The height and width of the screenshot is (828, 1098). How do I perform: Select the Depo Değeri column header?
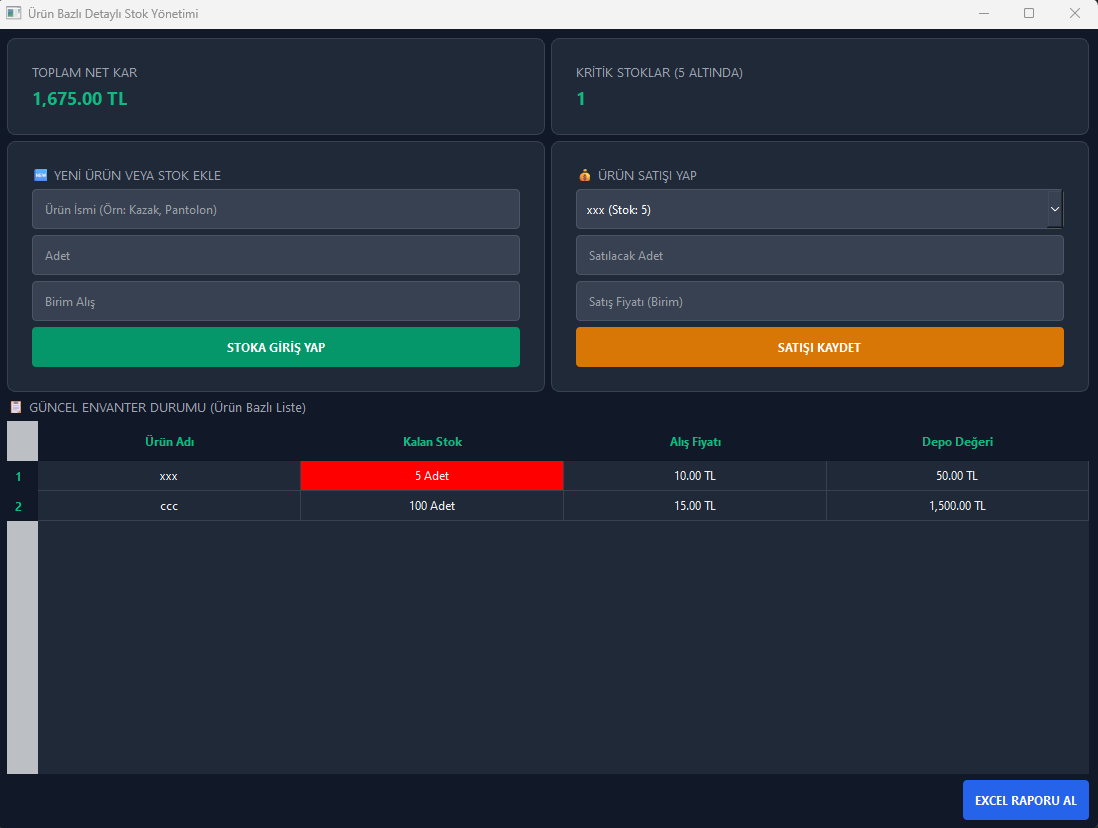pyautogui.click(x=957, y=441)
